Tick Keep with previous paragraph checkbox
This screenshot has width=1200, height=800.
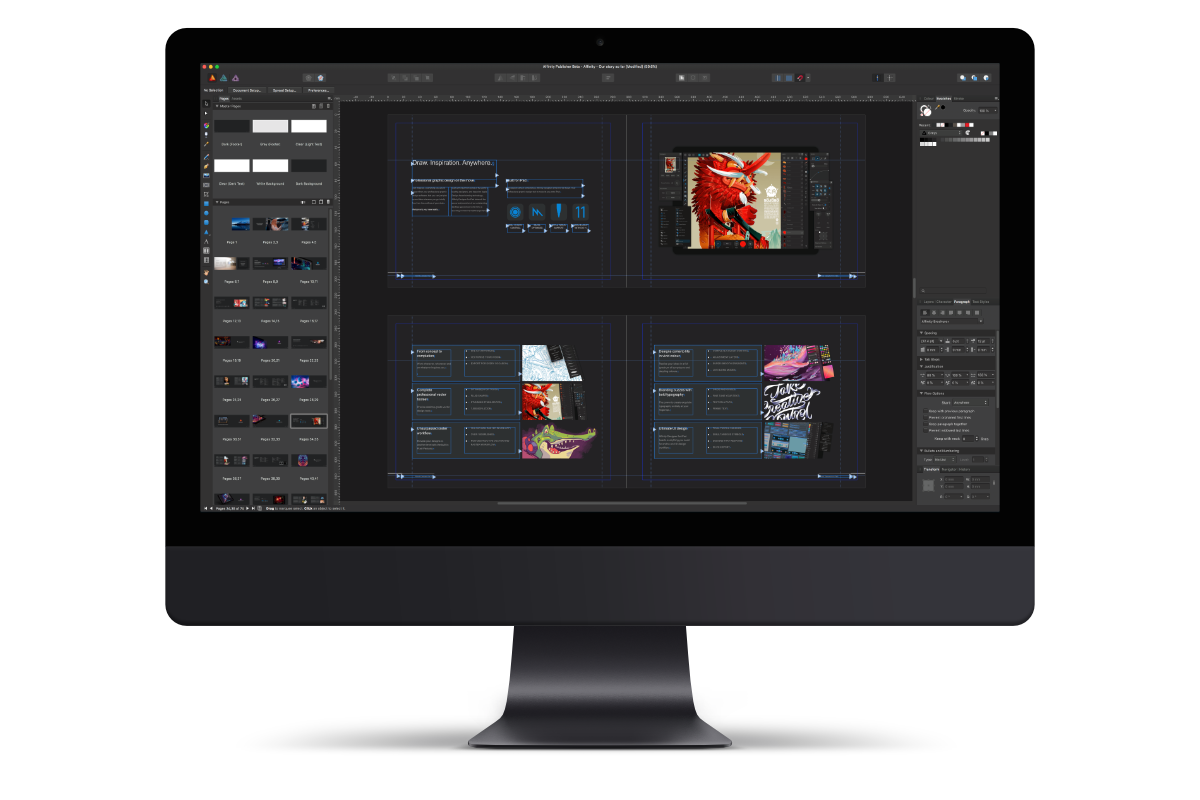(925, 411)
